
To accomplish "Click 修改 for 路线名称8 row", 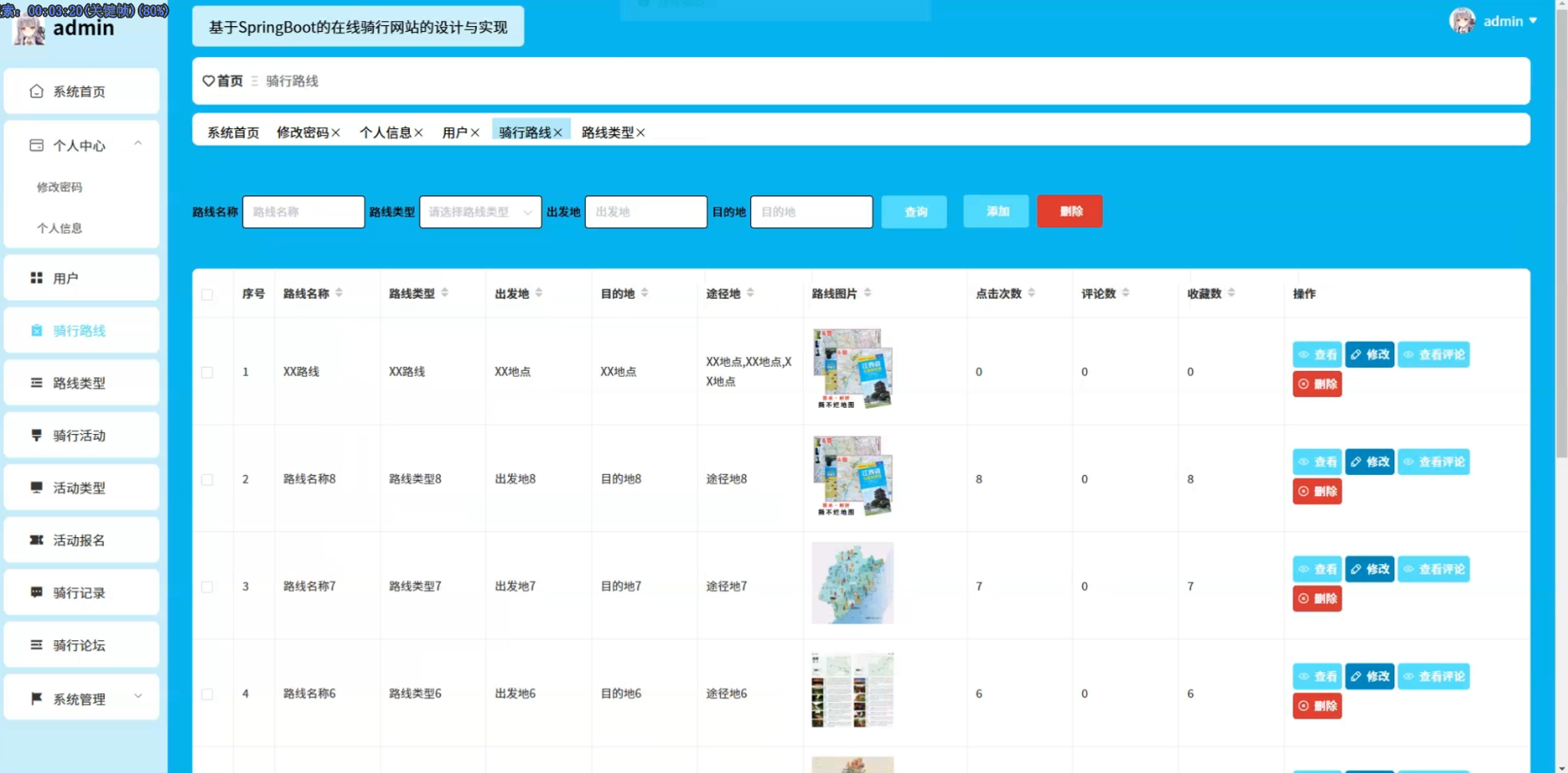I will coord(1370,462).
